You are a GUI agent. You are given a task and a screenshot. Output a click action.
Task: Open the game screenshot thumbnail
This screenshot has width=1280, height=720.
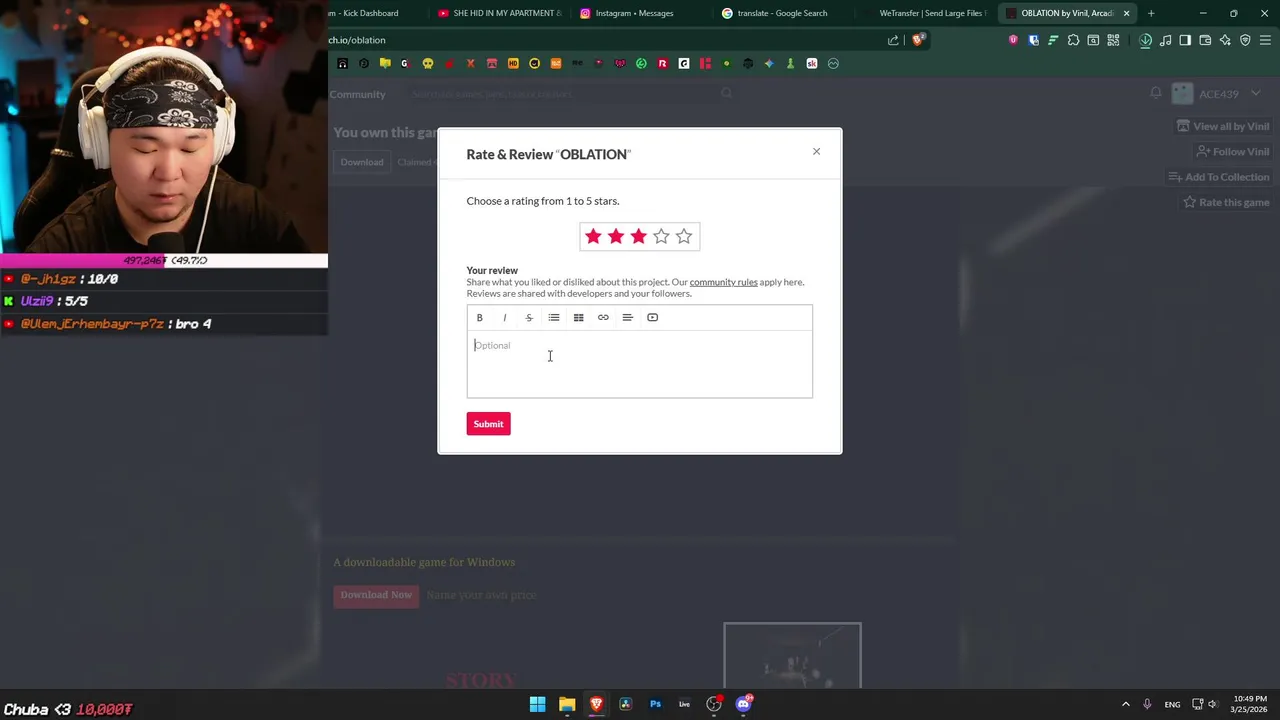click(792, 656)
